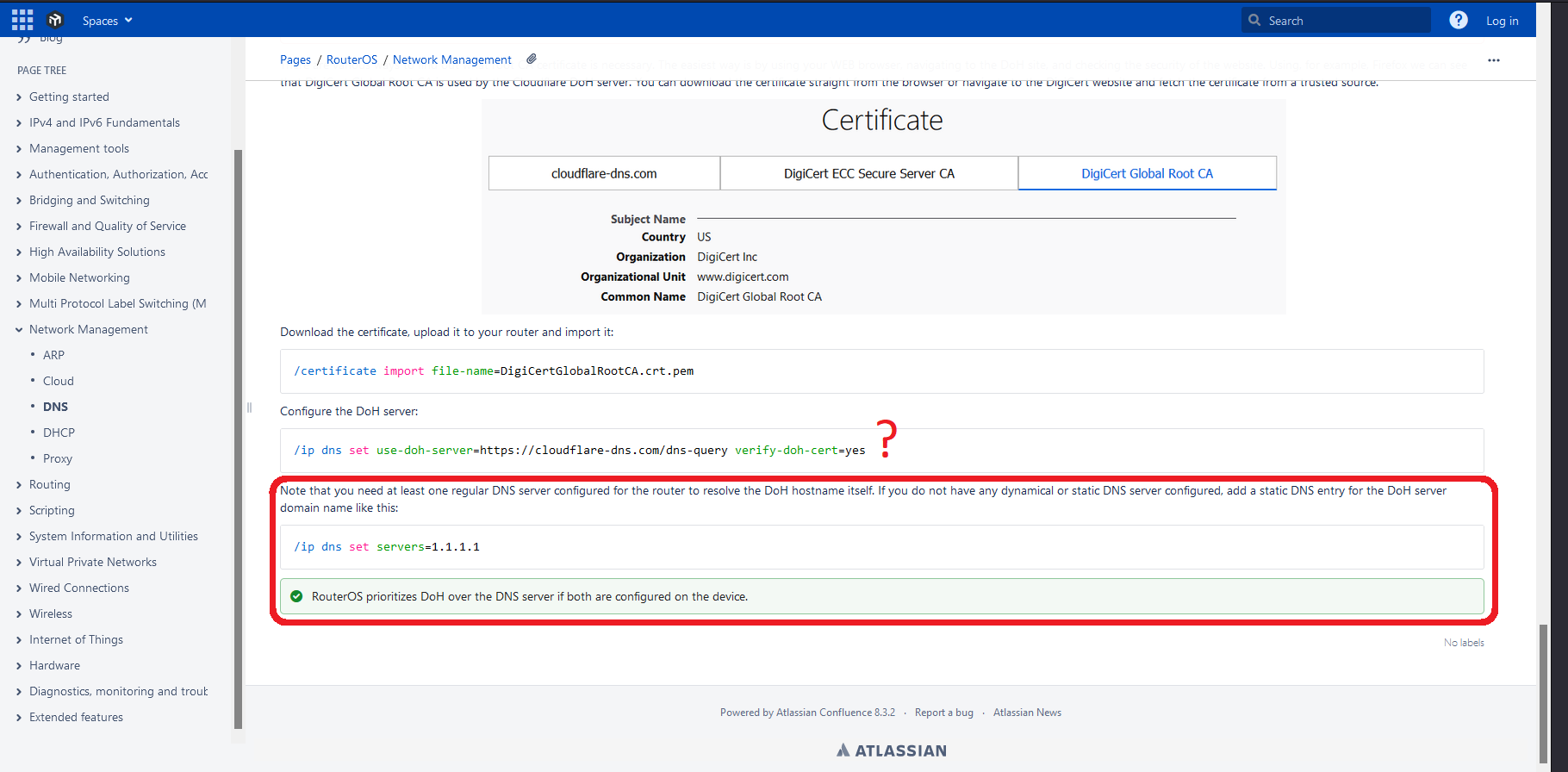Image resolution: width=1568 pixels, height=772 pixels.
Task: Open Diagnostics, monitoring and troubleshooting page
Action: (x=119, y=691)
